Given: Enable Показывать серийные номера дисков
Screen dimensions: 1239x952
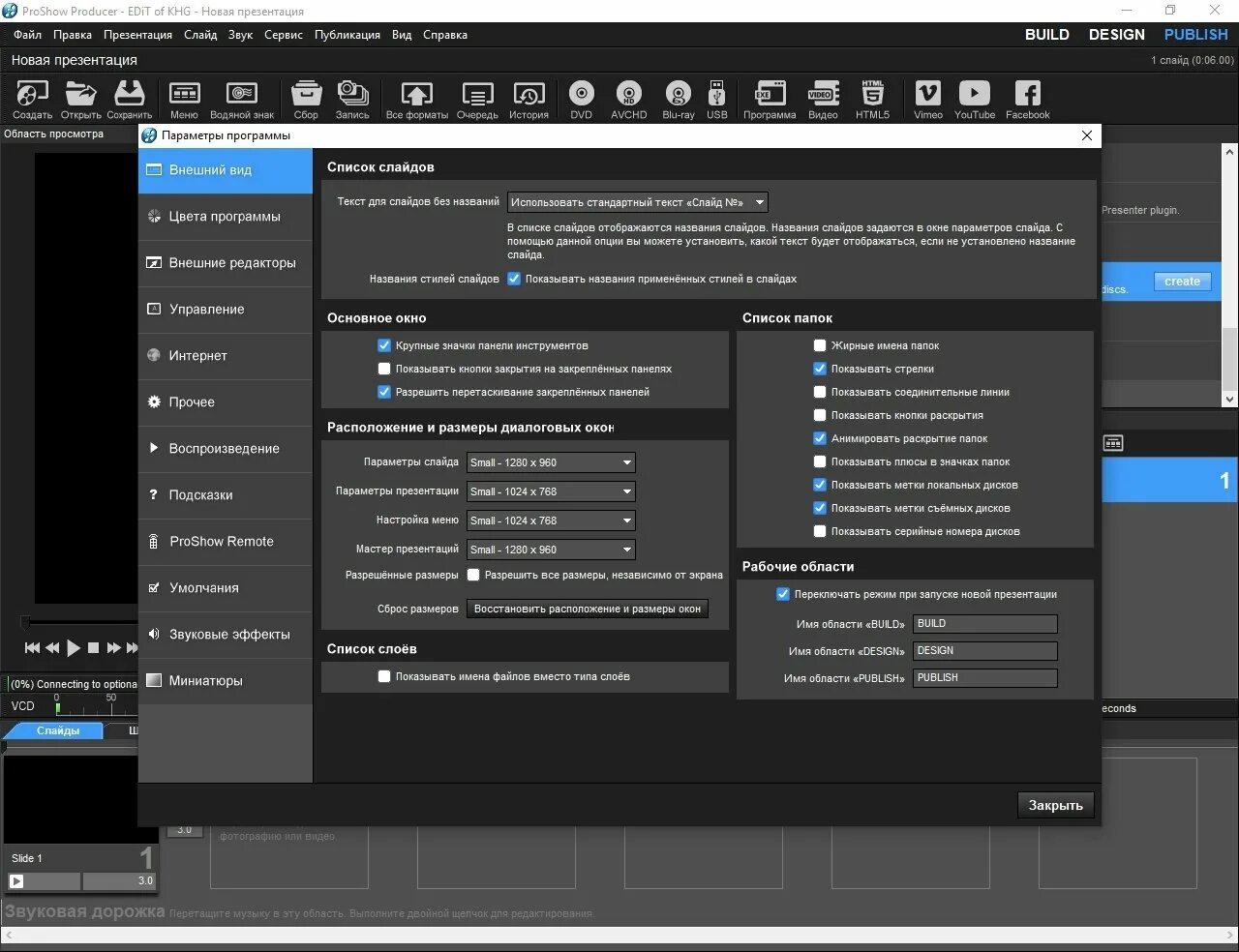Looking at the screenshot, I should (x=820, y=531).
